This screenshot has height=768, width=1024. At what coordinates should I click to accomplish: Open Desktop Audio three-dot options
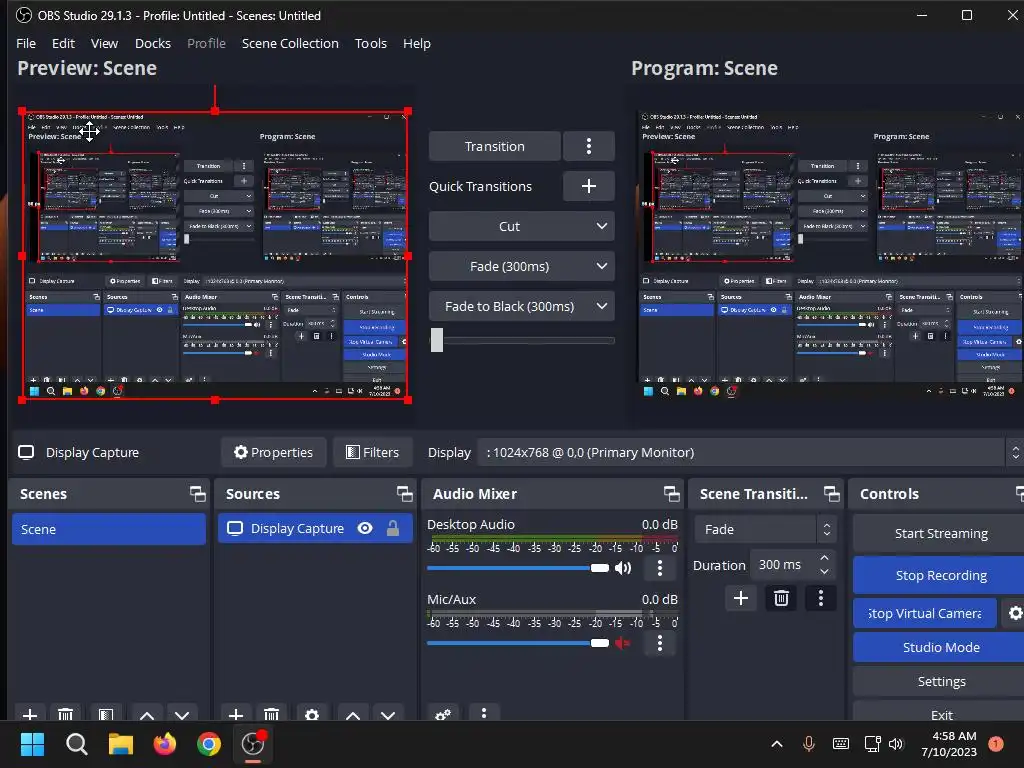(x=660, y=568)
